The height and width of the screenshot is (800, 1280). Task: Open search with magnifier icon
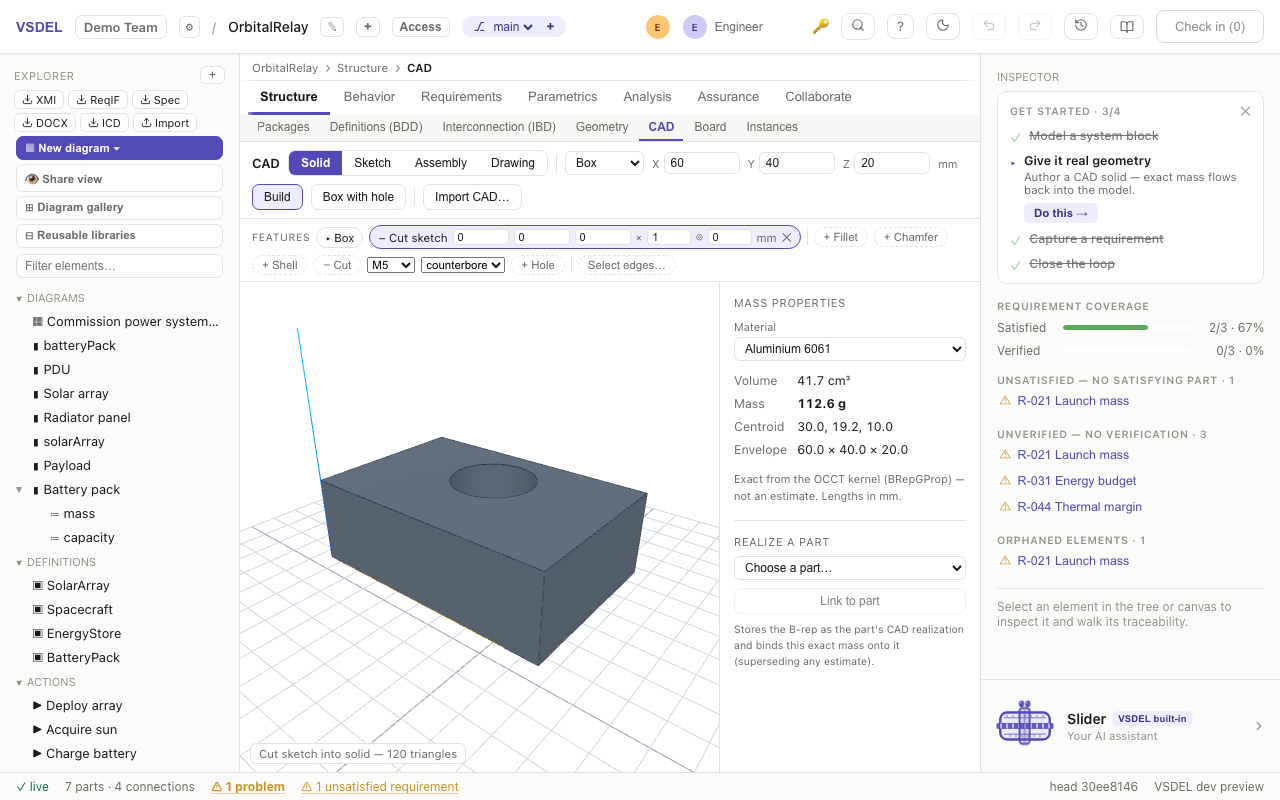coord(858,27)
